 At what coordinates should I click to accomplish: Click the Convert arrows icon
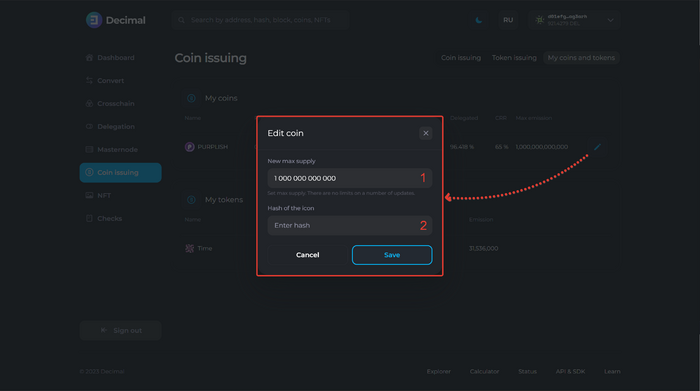[x=89, y=81]
